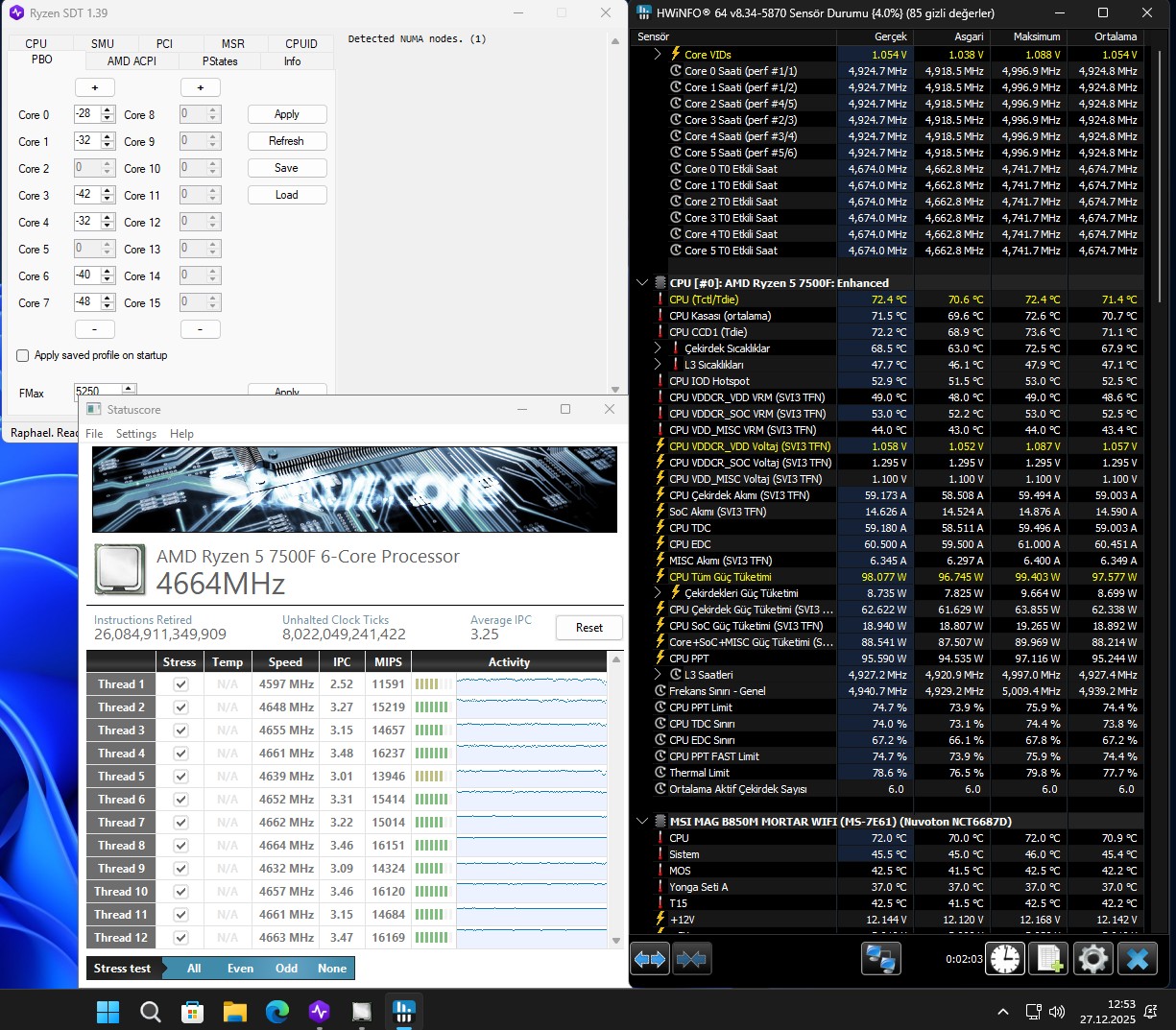Image resolution: width=1176 pixels, height=1030 pixels.
Task: Expand the Core VIDs sensor row
Action: click(658, 55)
